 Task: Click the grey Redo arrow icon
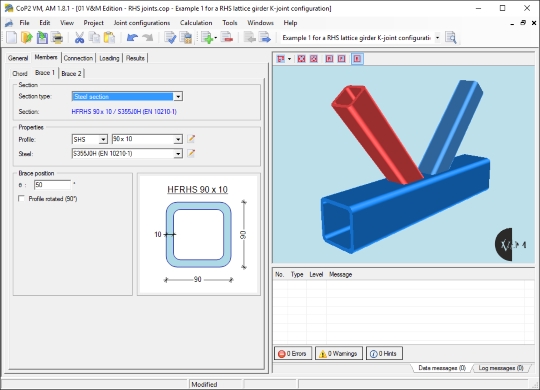tap(148, 38)
